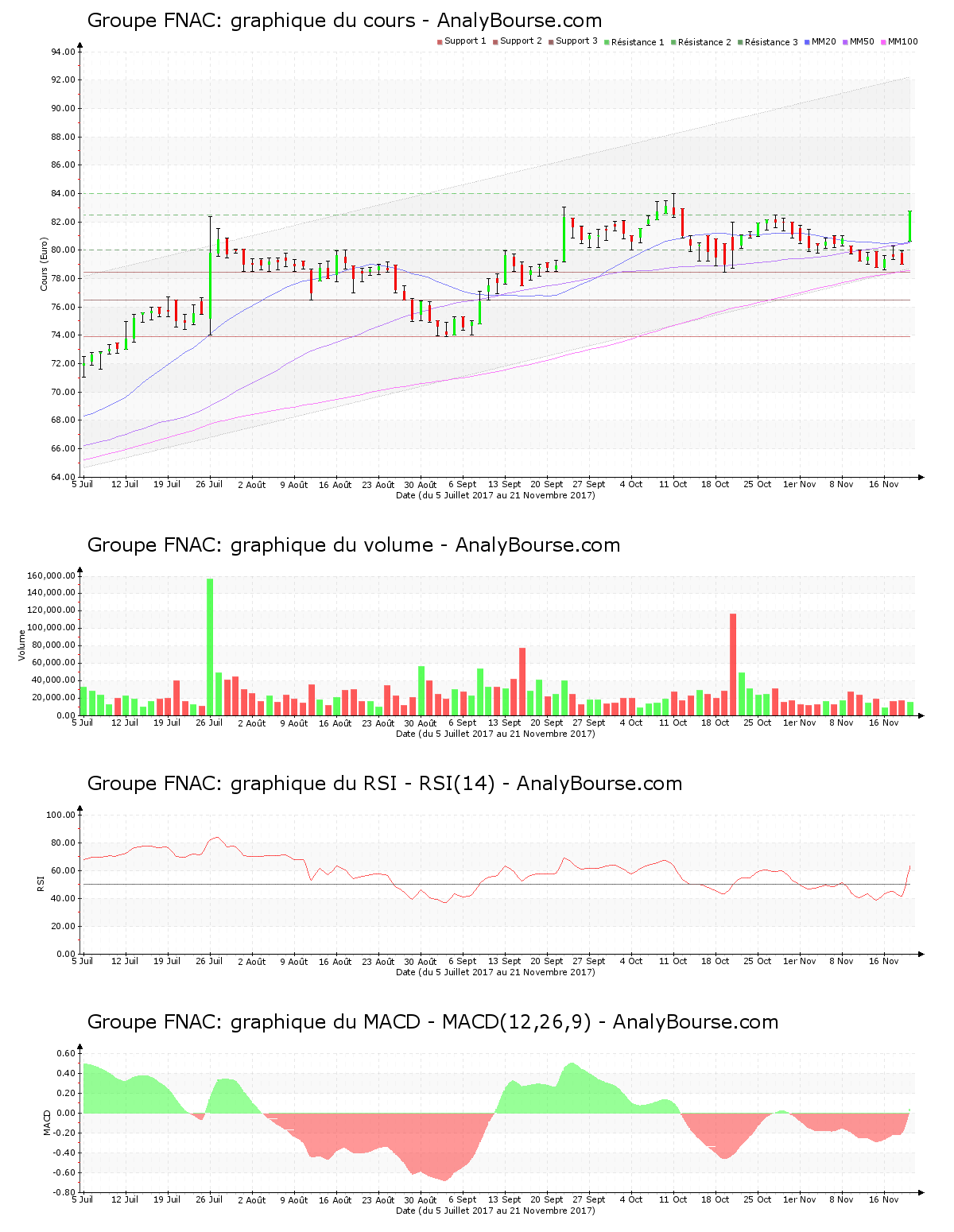Screen dimensions: 954x1232
Task: Click the Support 1 legend label
Action: tap(465, 41)
